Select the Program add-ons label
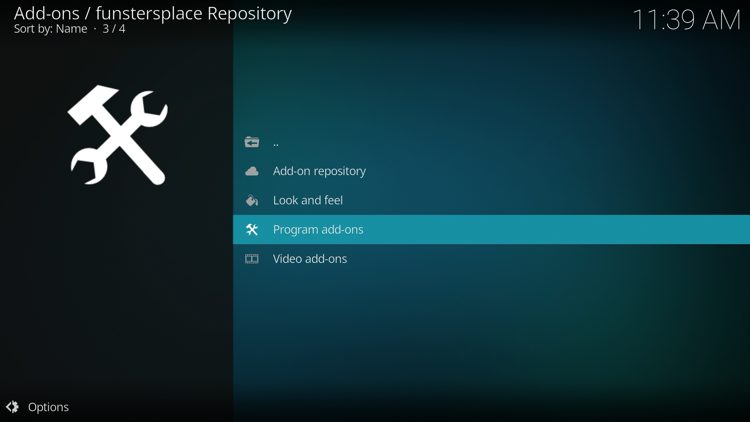Viewport: 750px width, 422px height. tap(318, 229)
